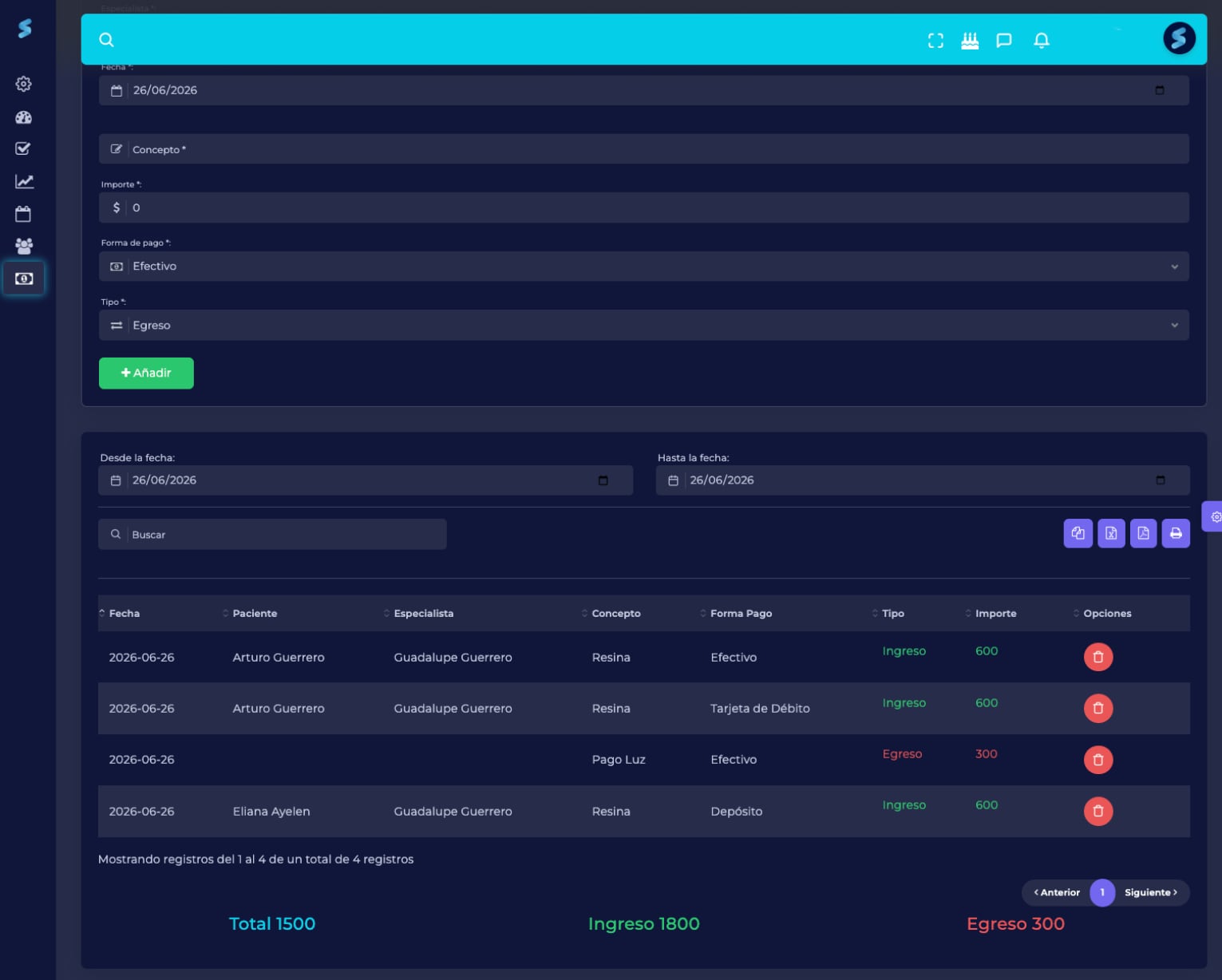
Task: Open the Tipo dropdown showing Egreso
Action: tap(644, 326)
